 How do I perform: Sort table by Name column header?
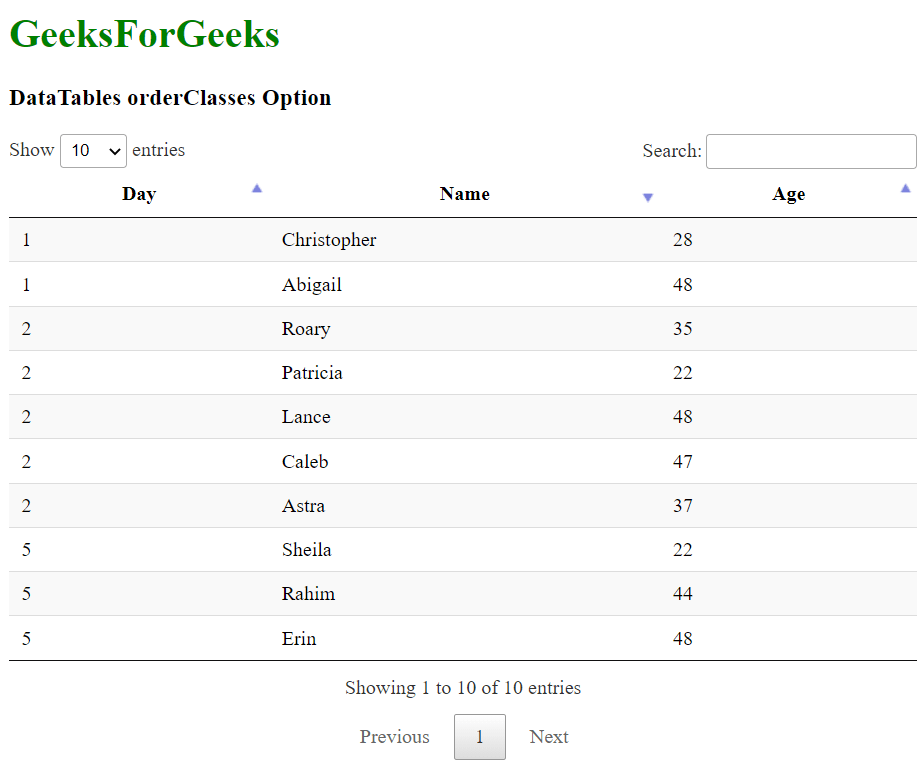coord(465,194)
